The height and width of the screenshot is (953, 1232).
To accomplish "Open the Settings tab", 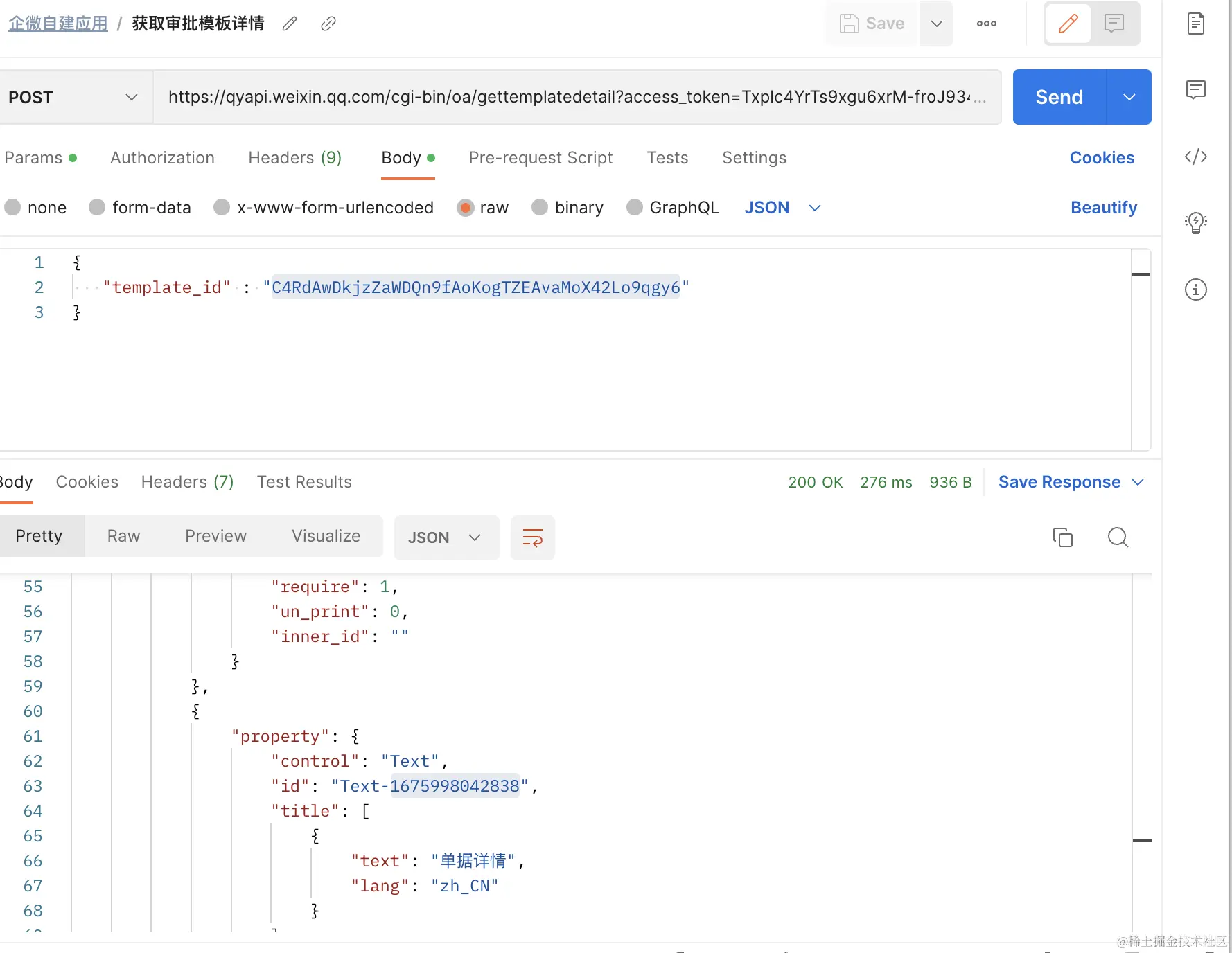I will tap(754, 158).
